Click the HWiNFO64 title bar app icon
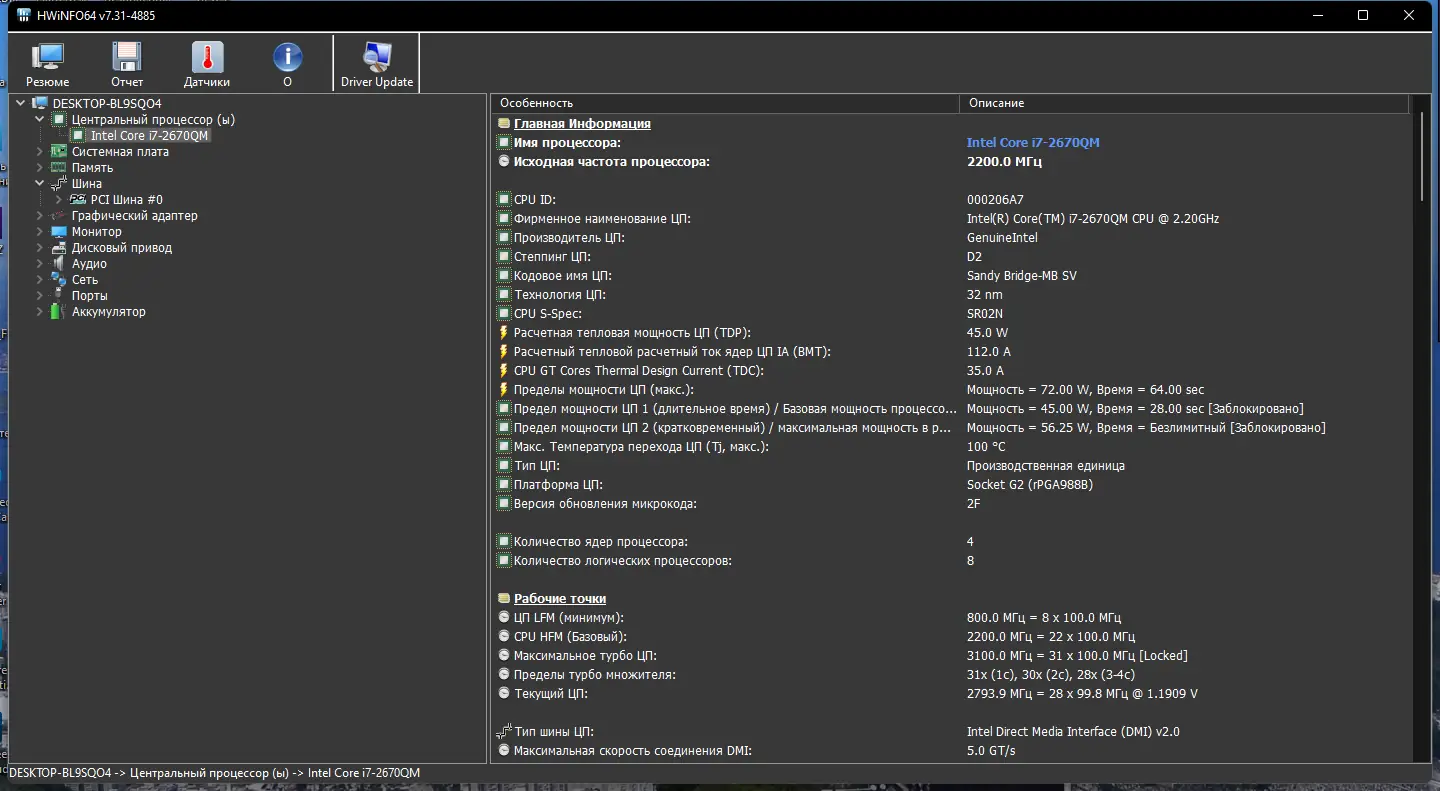Image resolution: width=1440 pixels, height=791 pixels. coord(24,15)
